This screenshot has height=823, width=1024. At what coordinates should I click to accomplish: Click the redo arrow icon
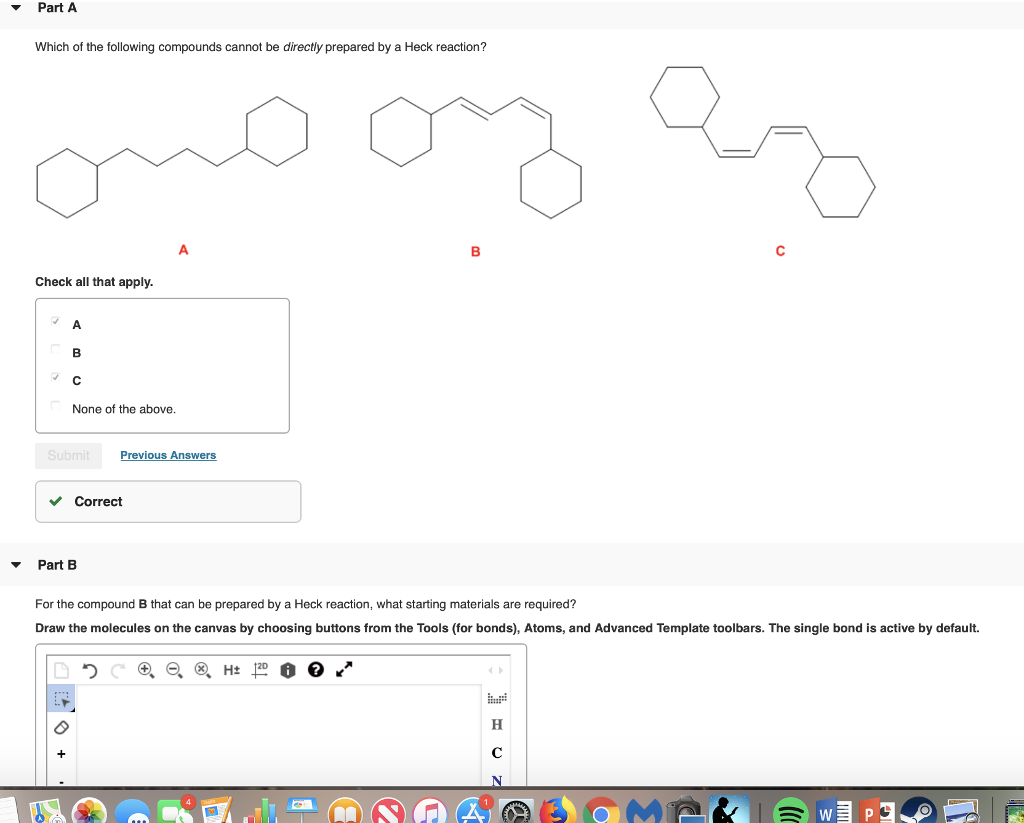click(118, 670)
